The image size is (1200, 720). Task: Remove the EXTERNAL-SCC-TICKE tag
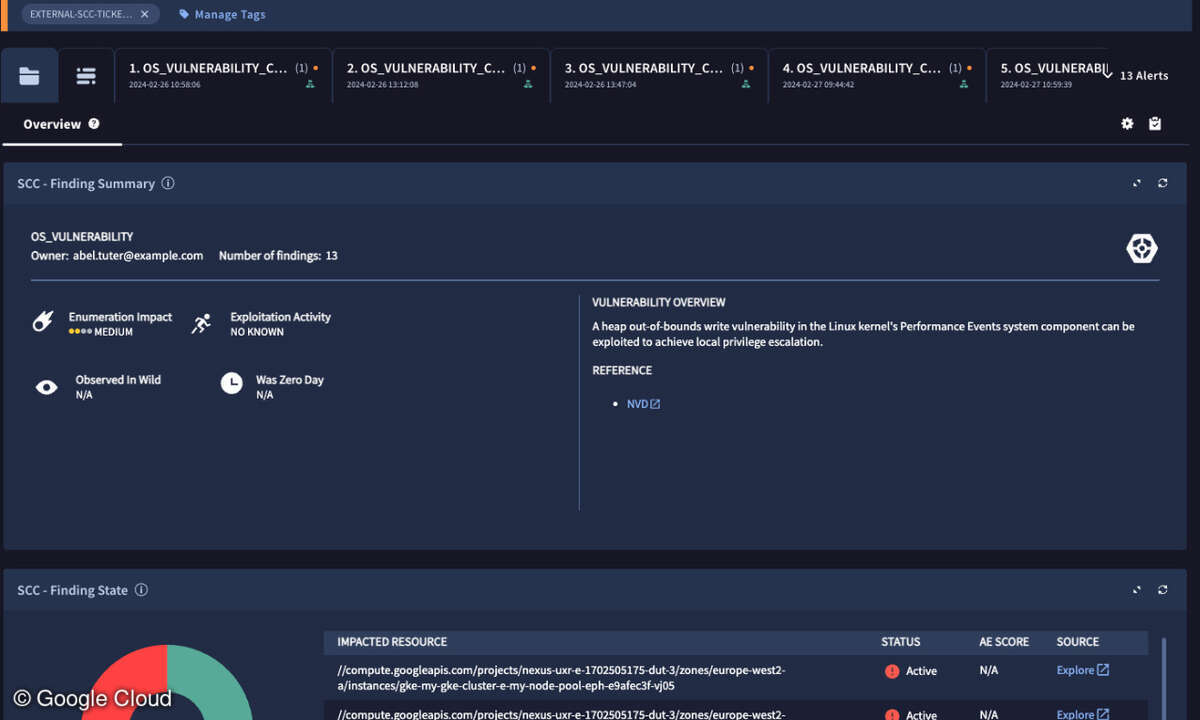145,14
